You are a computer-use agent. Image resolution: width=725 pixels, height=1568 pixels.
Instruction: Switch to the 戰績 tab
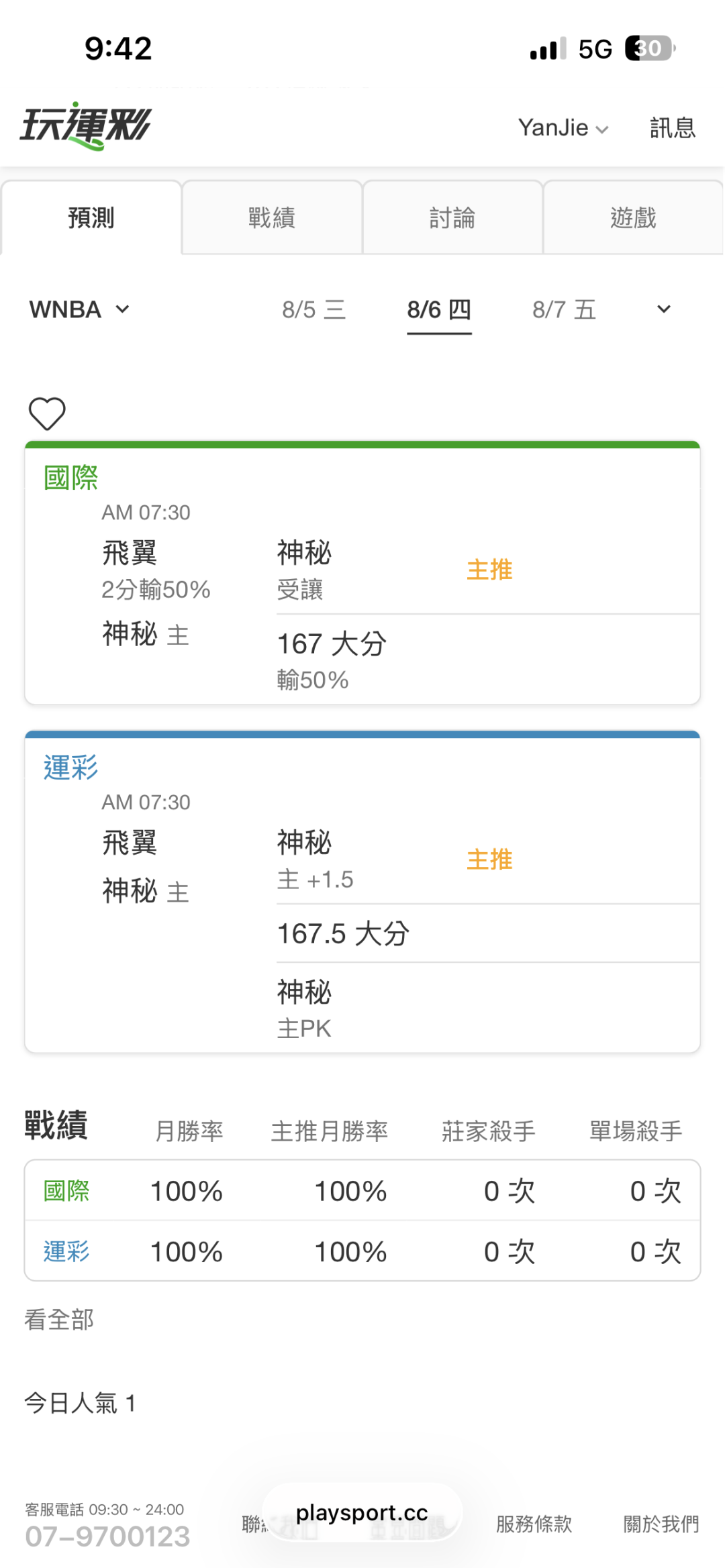tap(272, 217)
